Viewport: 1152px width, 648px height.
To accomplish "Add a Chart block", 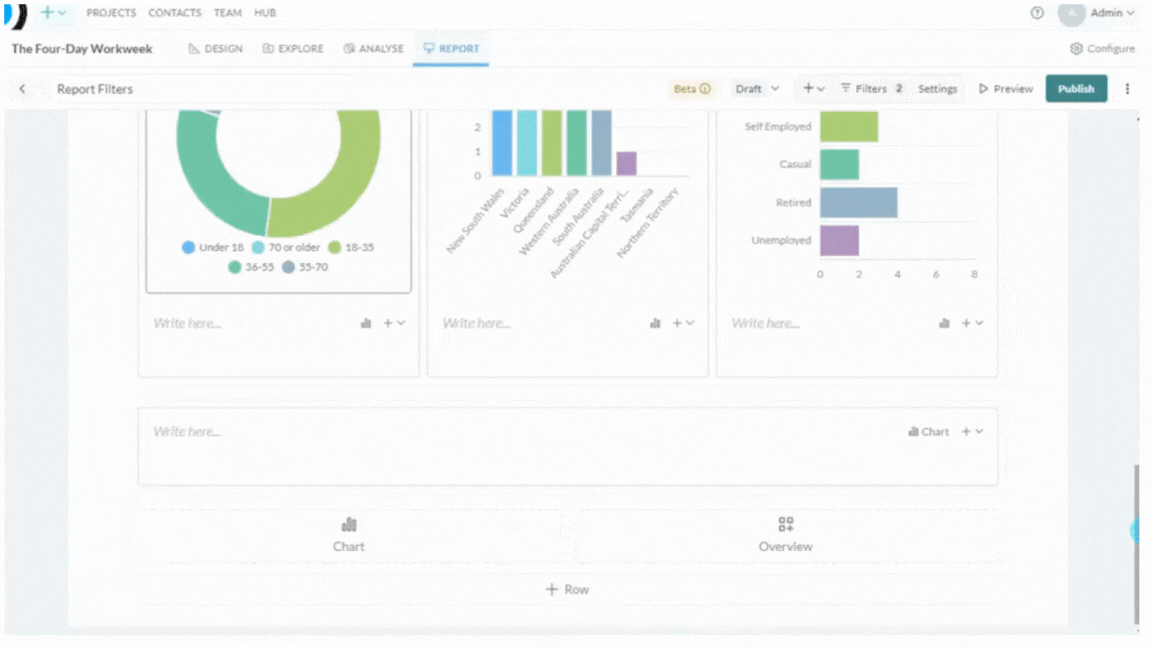I will (348, 535).
